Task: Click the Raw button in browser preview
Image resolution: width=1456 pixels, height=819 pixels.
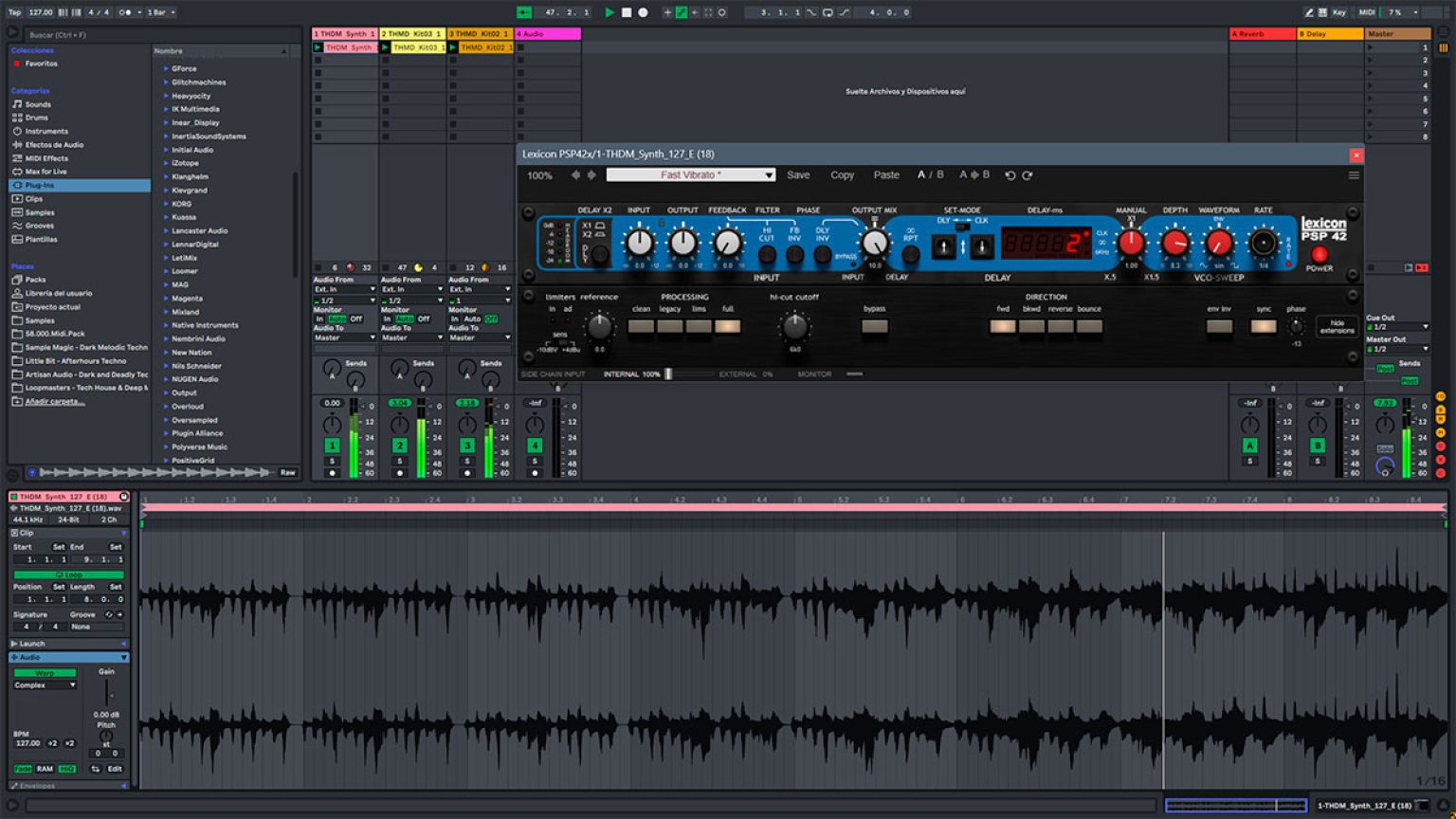Action: pyautogui.click(x=287, y=472)
